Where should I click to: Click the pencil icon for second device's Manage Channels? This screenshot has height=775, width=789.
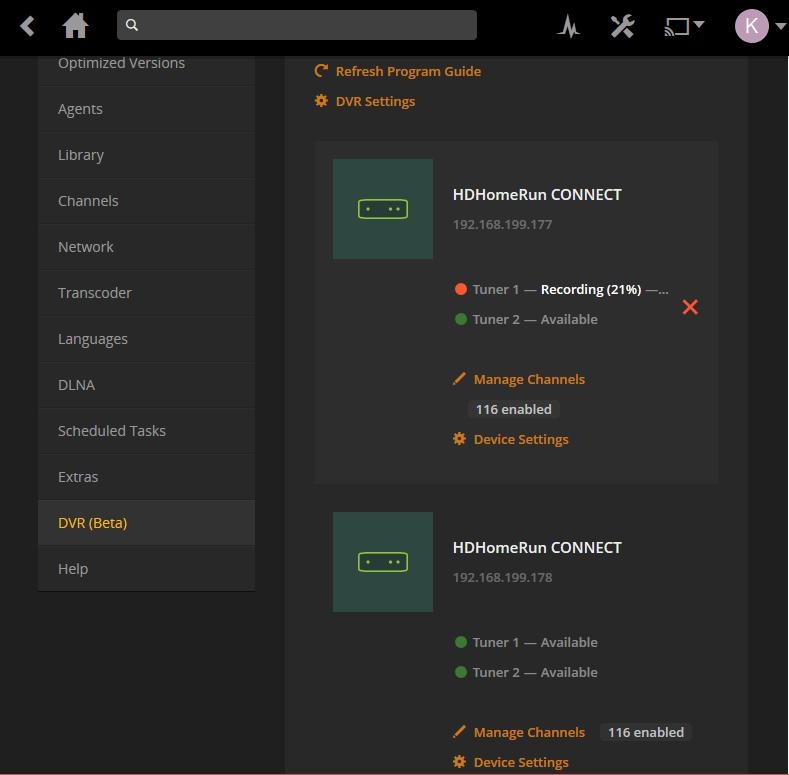tap(459, 731)
